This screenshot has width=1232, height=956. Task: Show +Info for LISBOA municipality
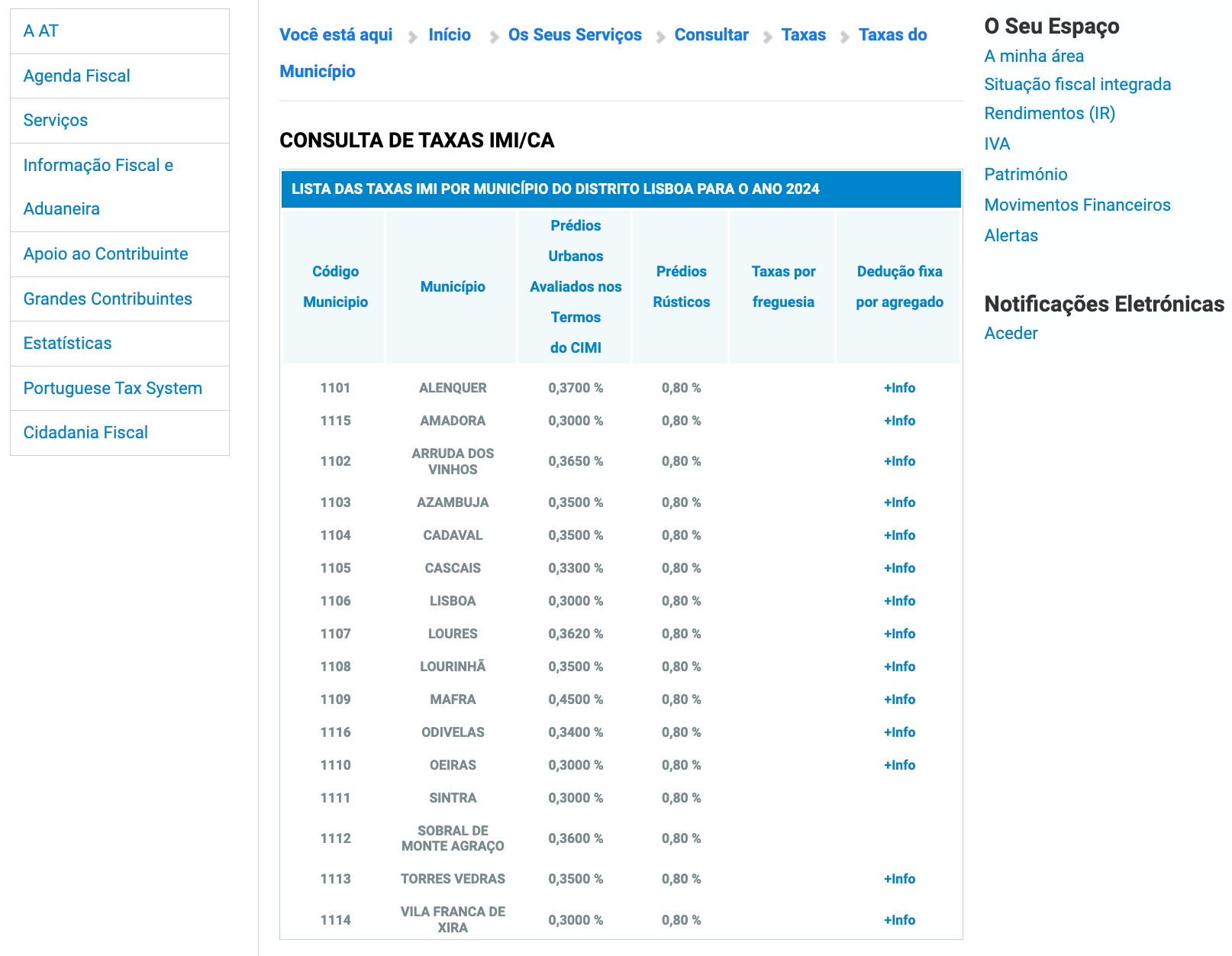pos(899,601)
